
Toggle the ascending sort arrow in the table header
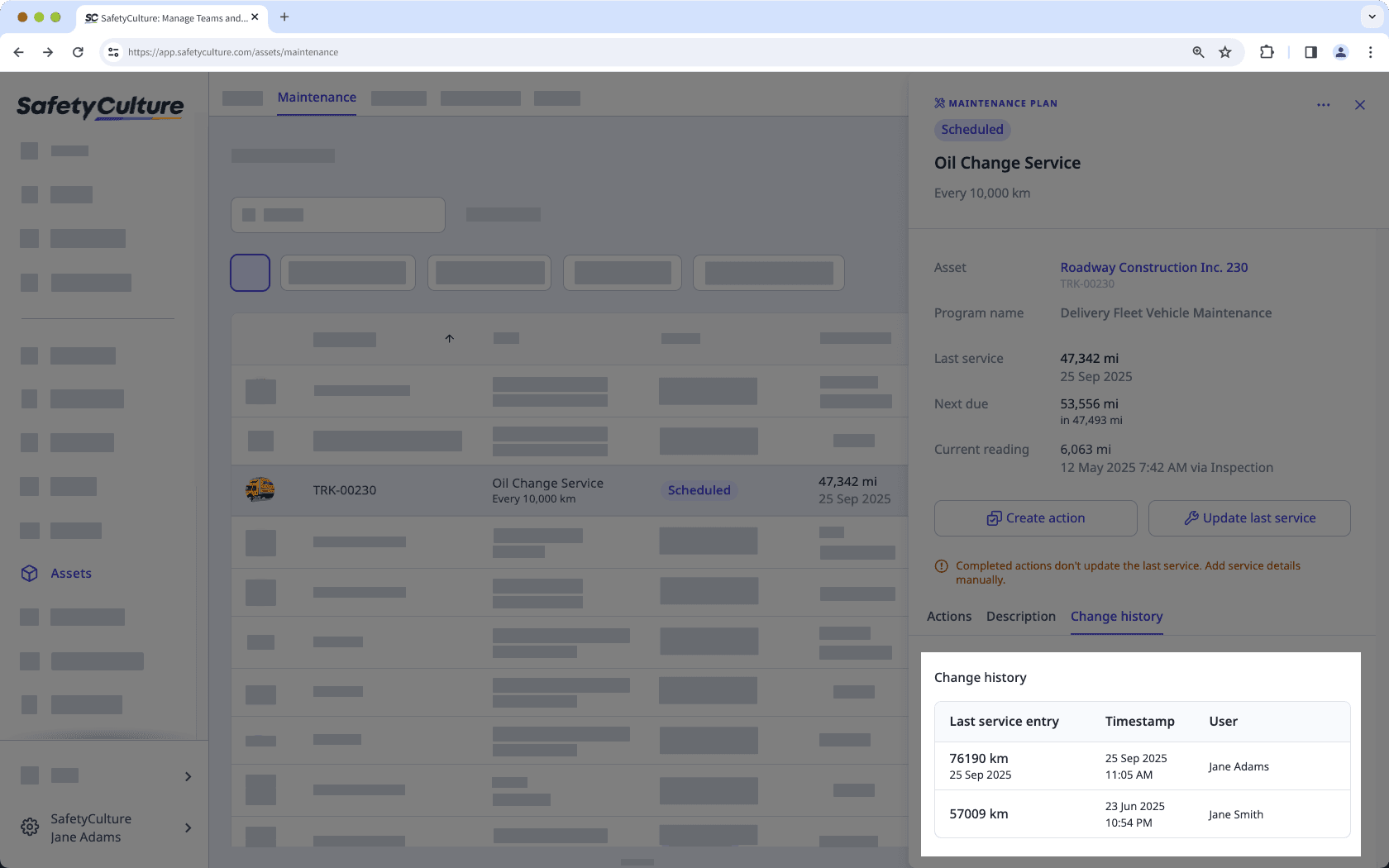pos(450,338)
